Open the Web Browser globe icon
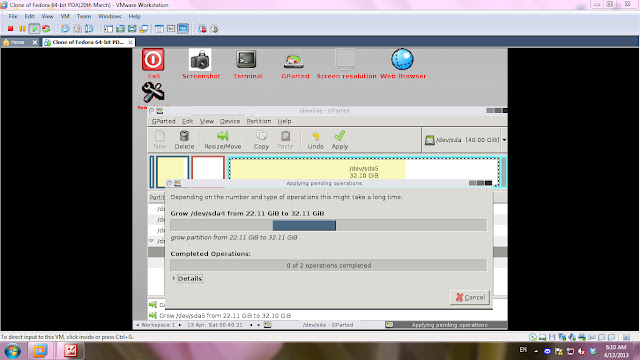 click(402, 60)
